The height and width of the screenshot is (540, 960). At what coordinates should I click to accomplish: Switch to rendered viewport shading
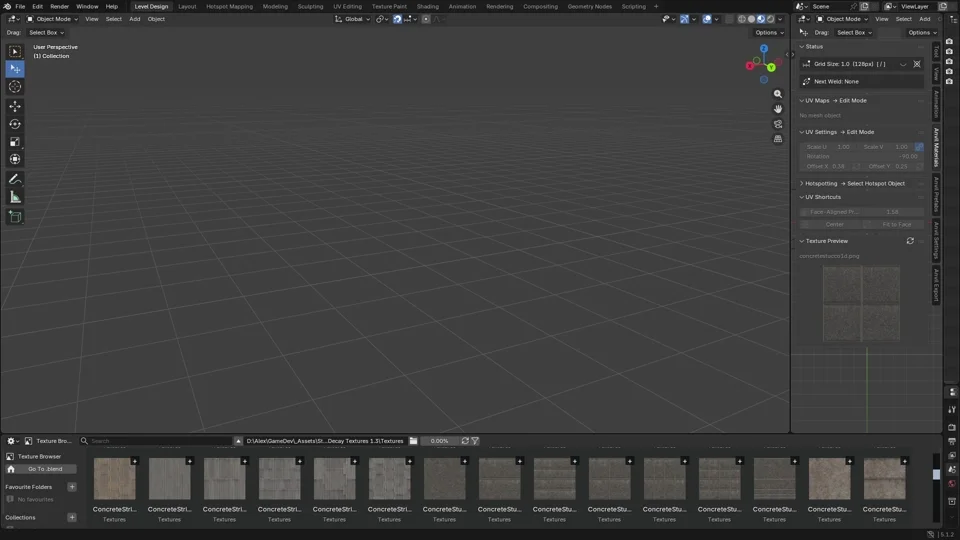[771, 19]
